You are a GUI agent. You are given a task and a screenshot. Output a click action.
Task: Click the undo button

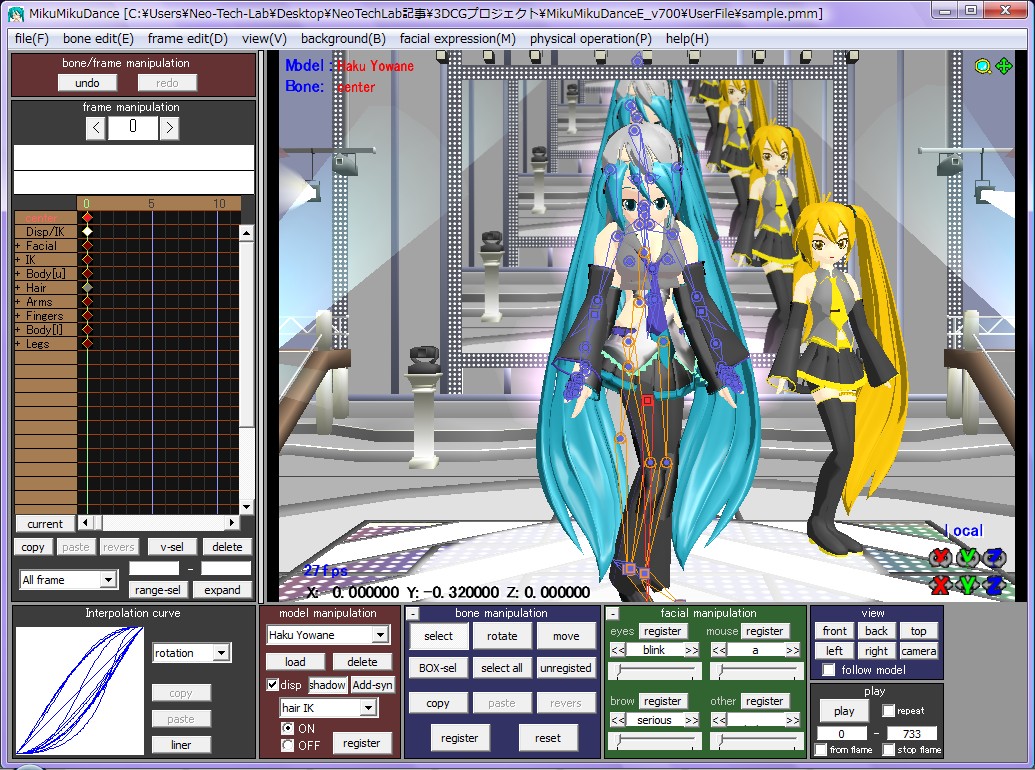coord(87,82)
